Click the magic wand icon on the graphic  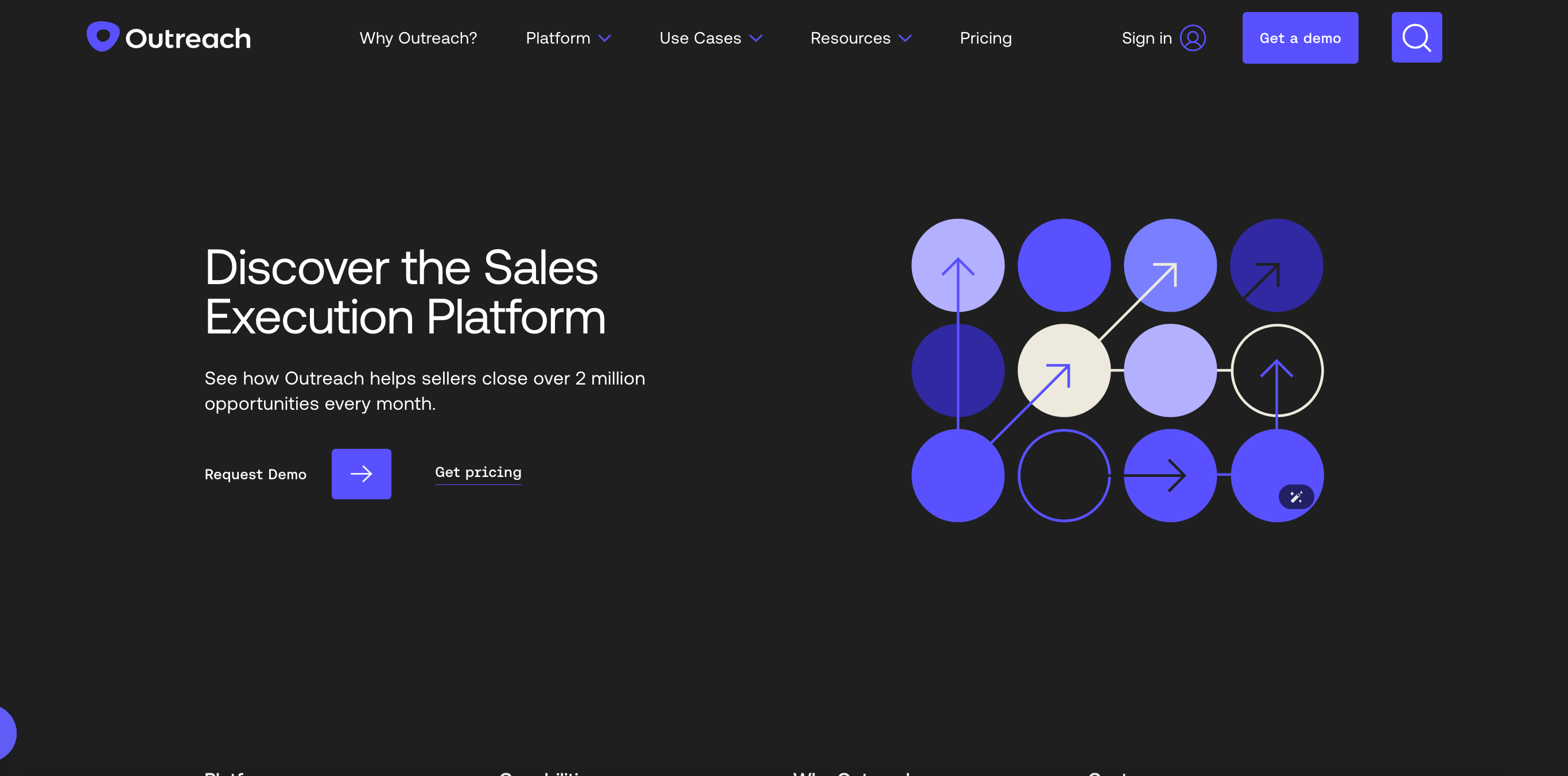click(x=1296, y=496)
